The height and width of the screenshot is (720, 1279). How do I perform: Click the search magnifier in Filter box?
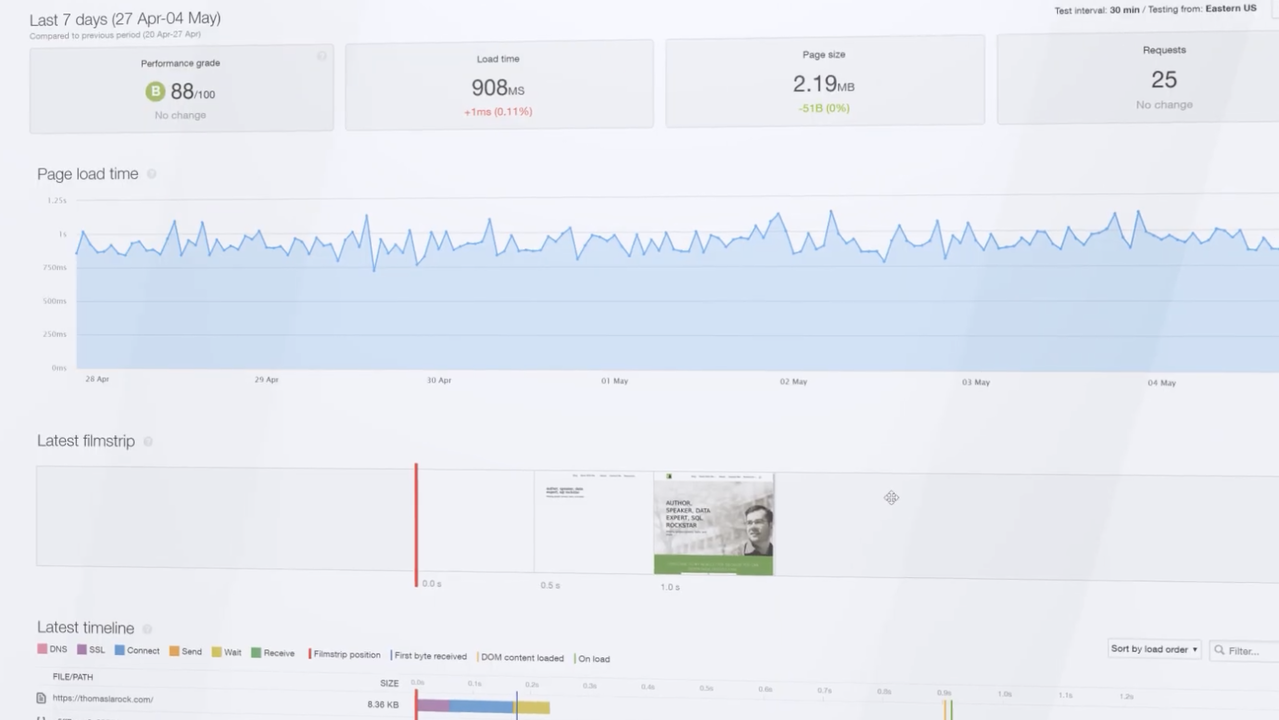1219,650
